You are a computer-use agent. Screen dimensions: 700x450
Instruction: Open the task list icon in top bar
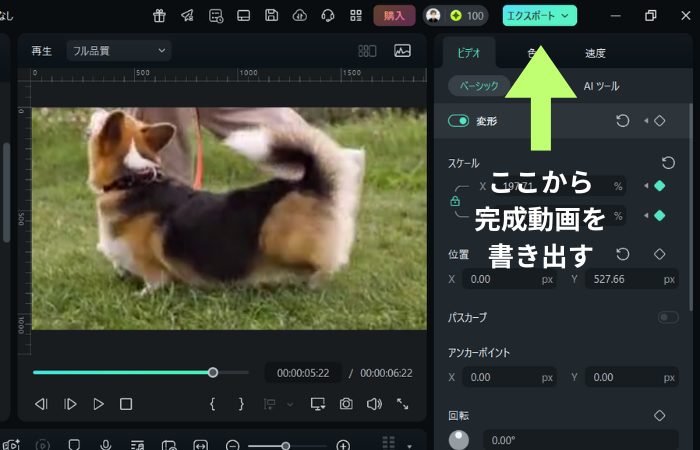[216, 16]
